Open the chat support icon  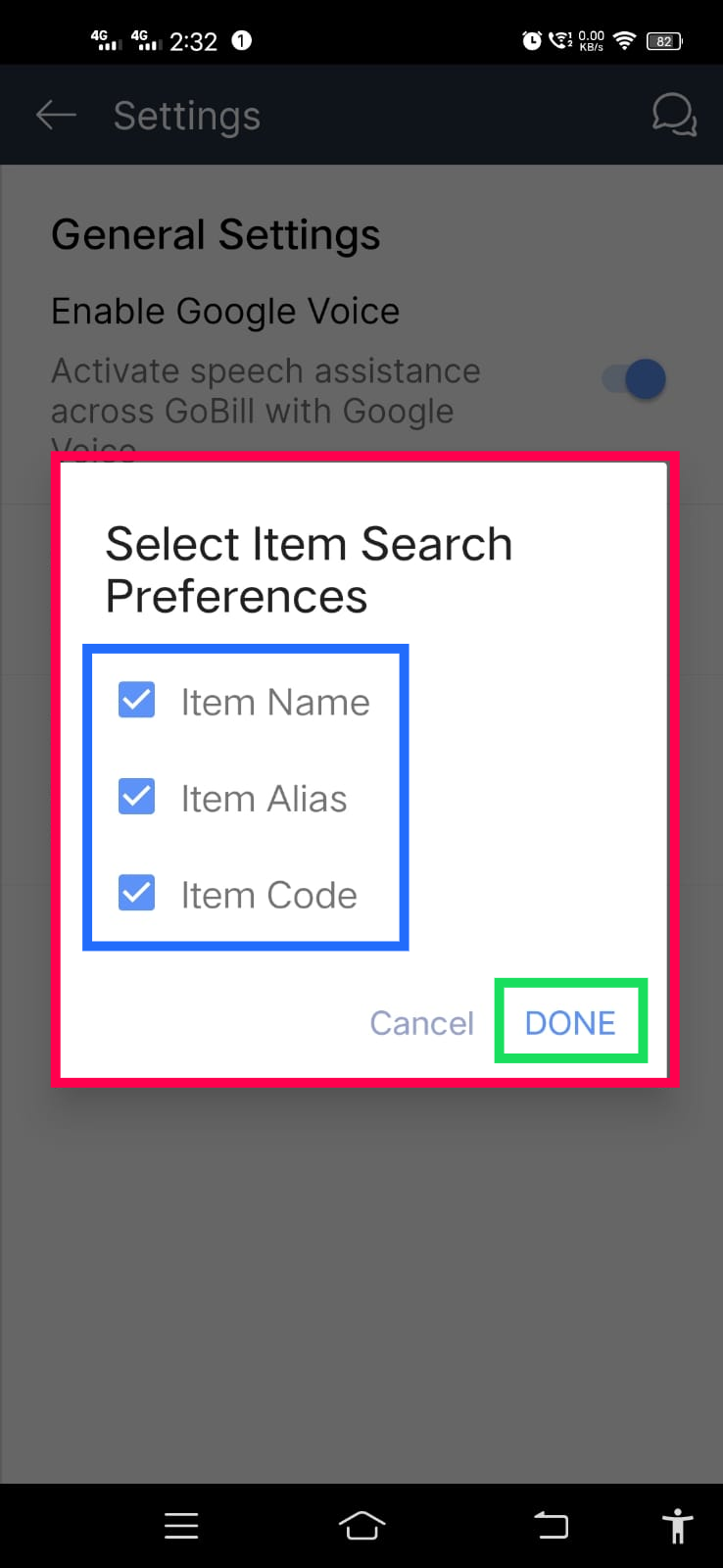pyautogui.click(x=674, y=116)
